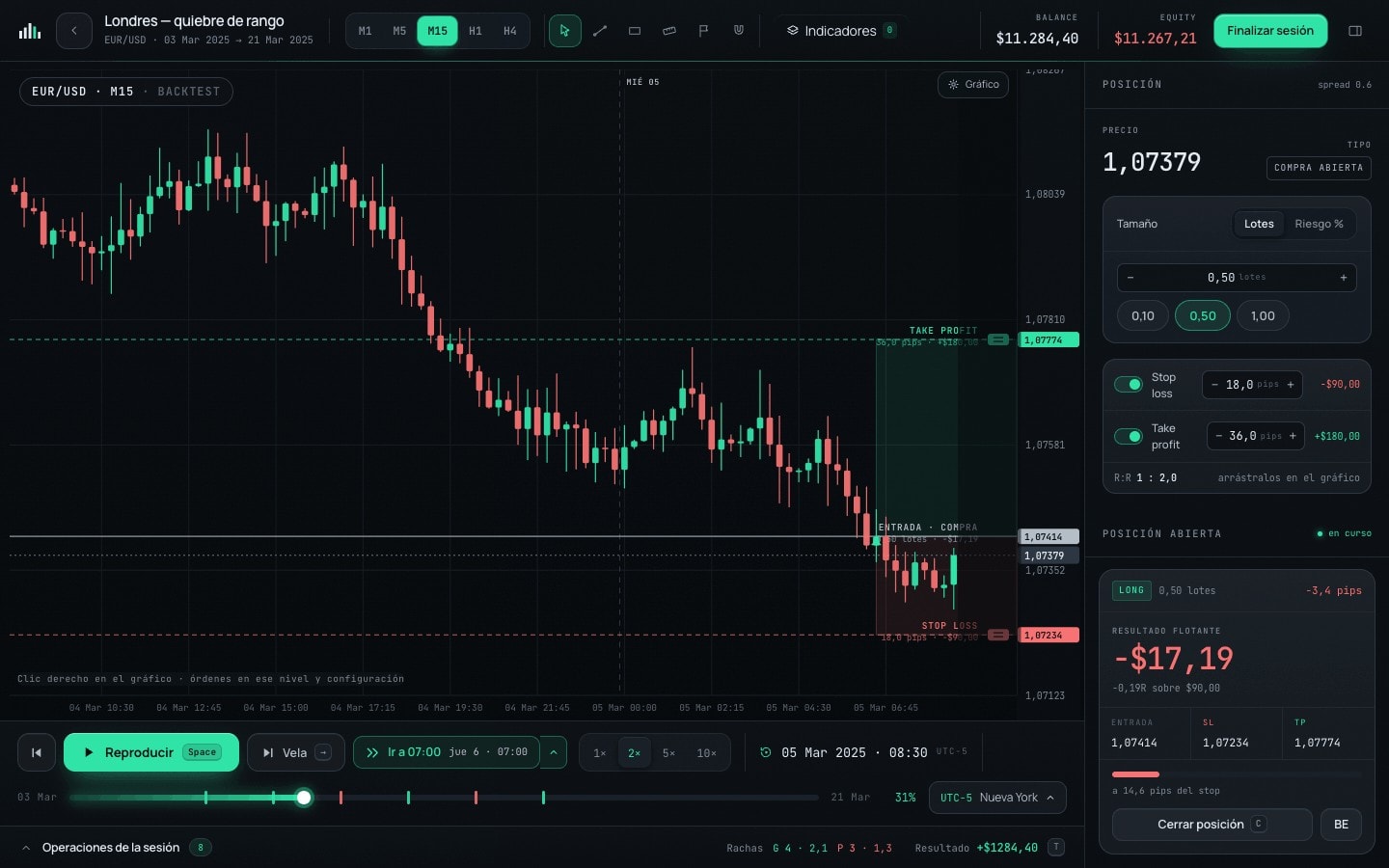The image size is (1389, 868).
Task: Click the first red marker on the timeline
Action: (340, 798)
